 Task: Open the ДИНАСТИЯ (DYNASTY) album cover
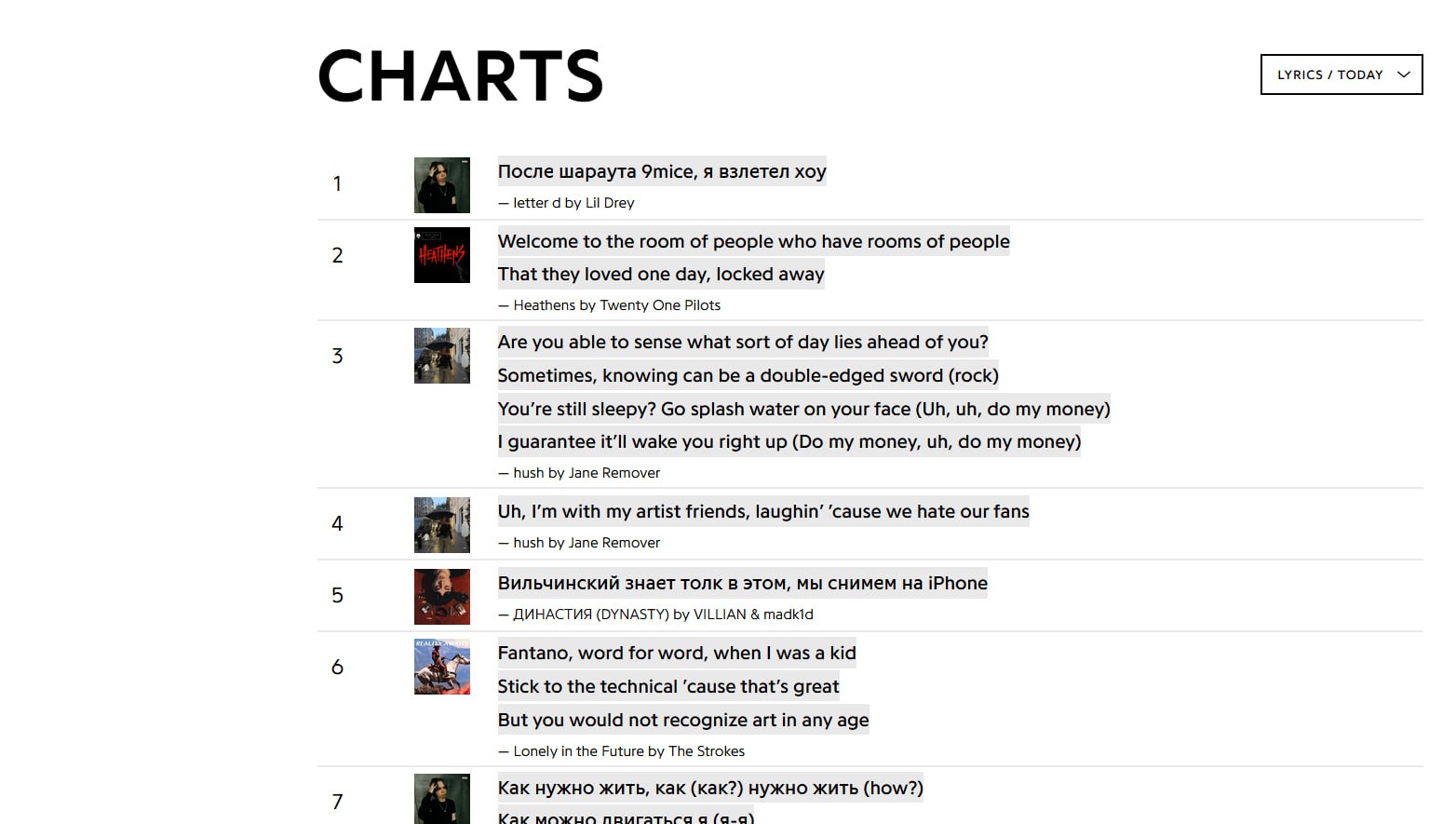coord(442,597)
